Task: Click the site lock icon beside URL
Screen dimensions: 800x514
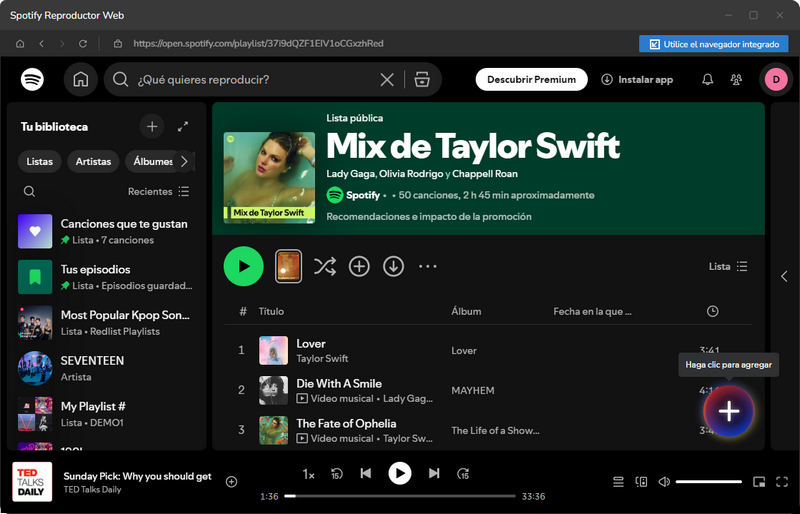Action: (x=118, y=44)
